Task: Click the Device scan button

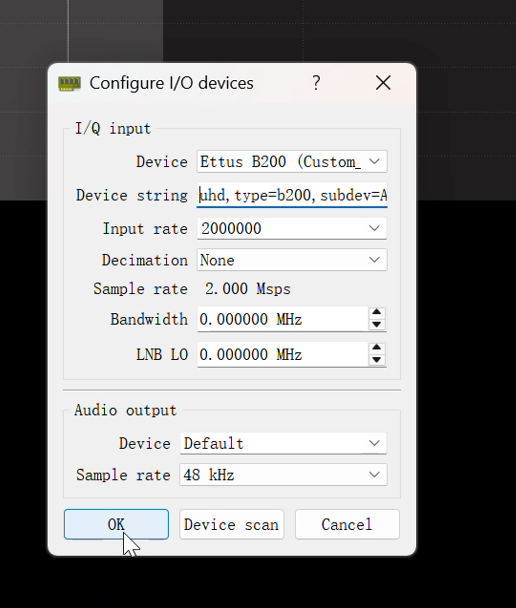Action: [x=231, y=524]
